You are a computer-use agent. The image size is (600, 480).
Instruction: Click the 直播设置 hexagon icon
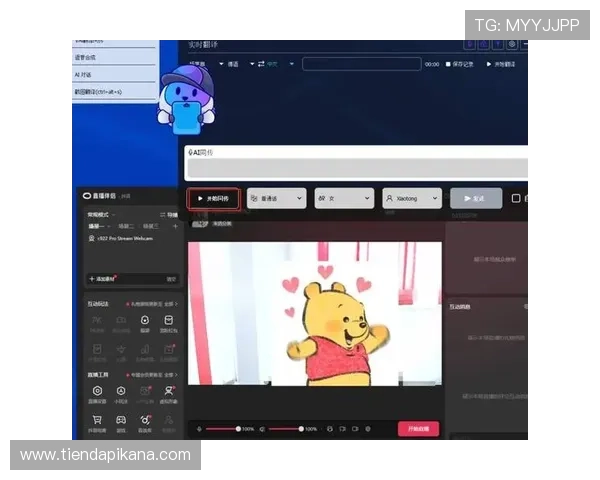[98, 391]
